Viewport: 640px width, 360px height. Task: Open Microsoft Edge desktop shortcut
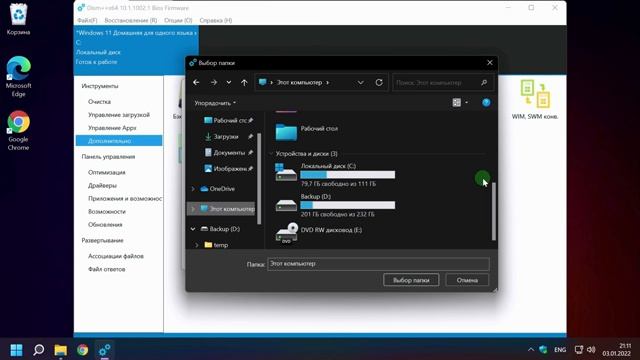point(18,76)
